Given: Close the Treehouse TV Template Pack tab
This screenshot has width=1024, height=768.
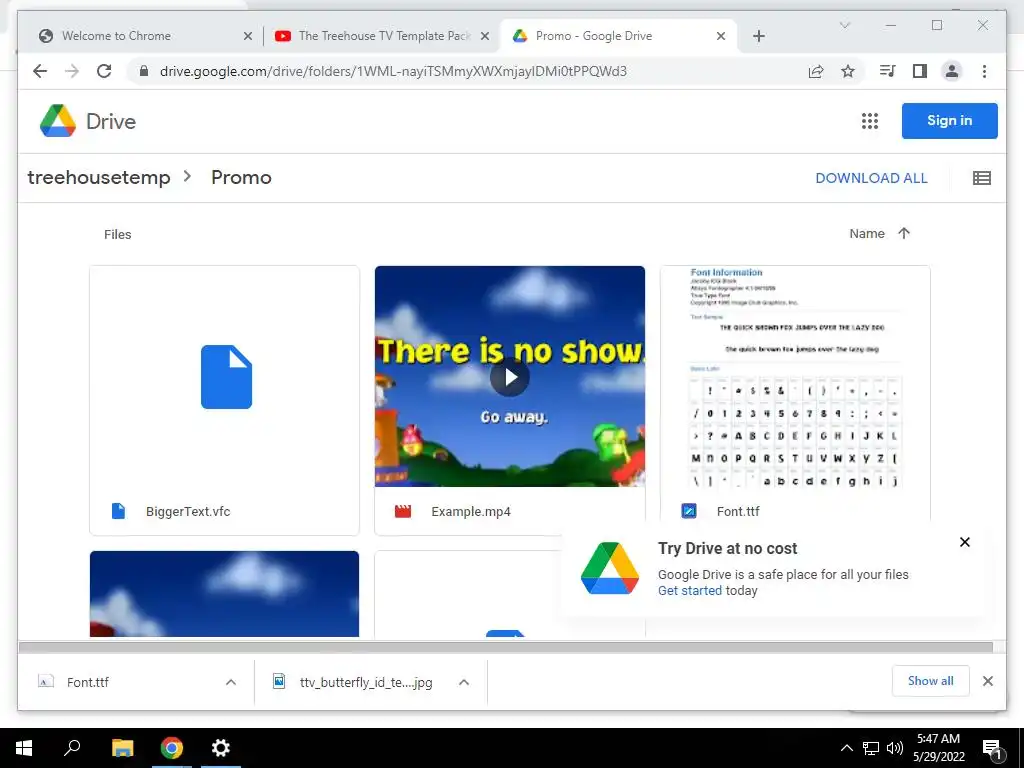Looking at the screenshot, I should pyautogui.click(x=485, y=37).
